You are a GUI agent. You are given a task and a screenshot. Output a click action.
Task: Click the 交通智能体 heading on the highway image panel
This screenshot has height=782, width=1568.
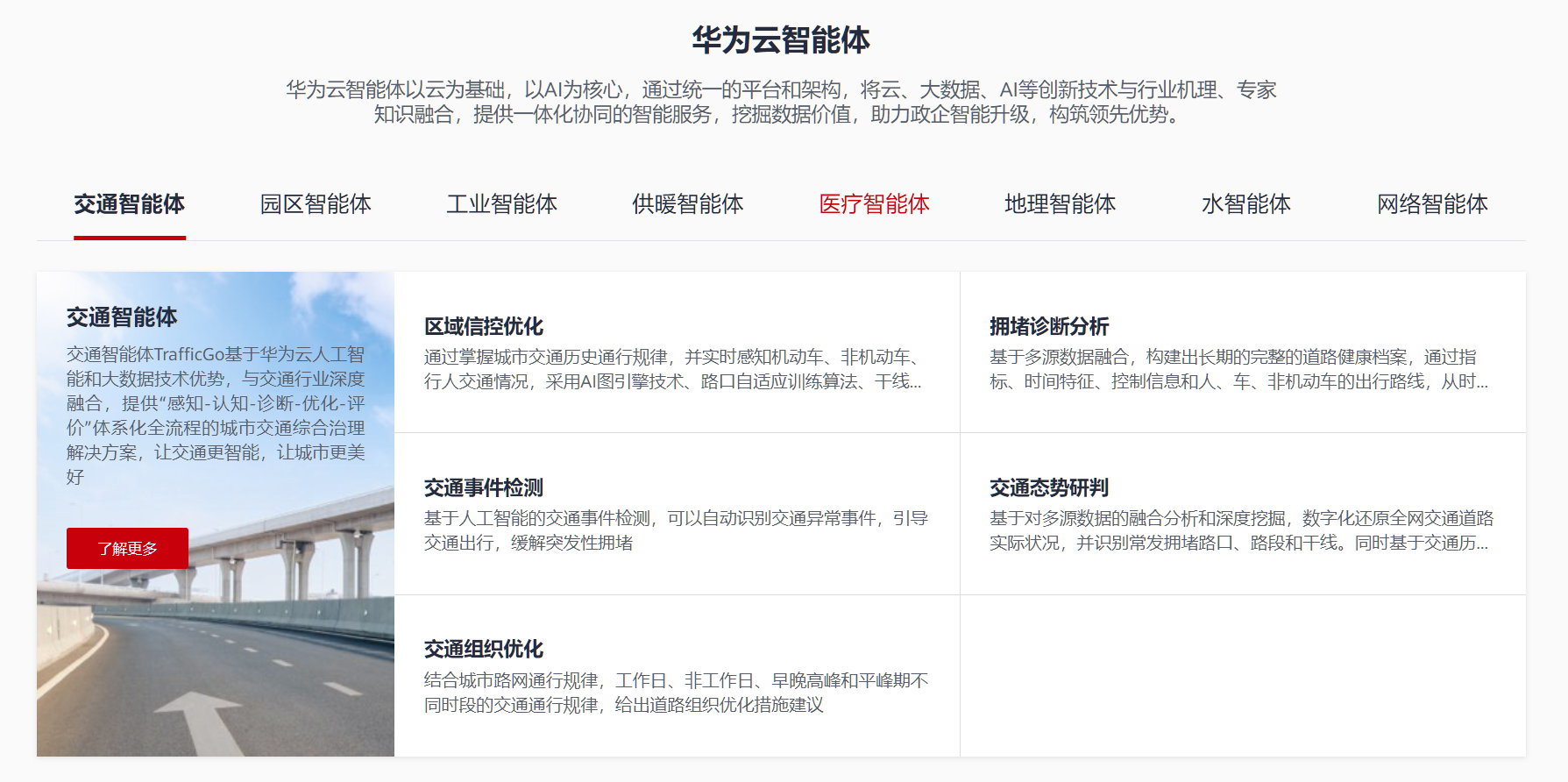[x=122, y=317]
